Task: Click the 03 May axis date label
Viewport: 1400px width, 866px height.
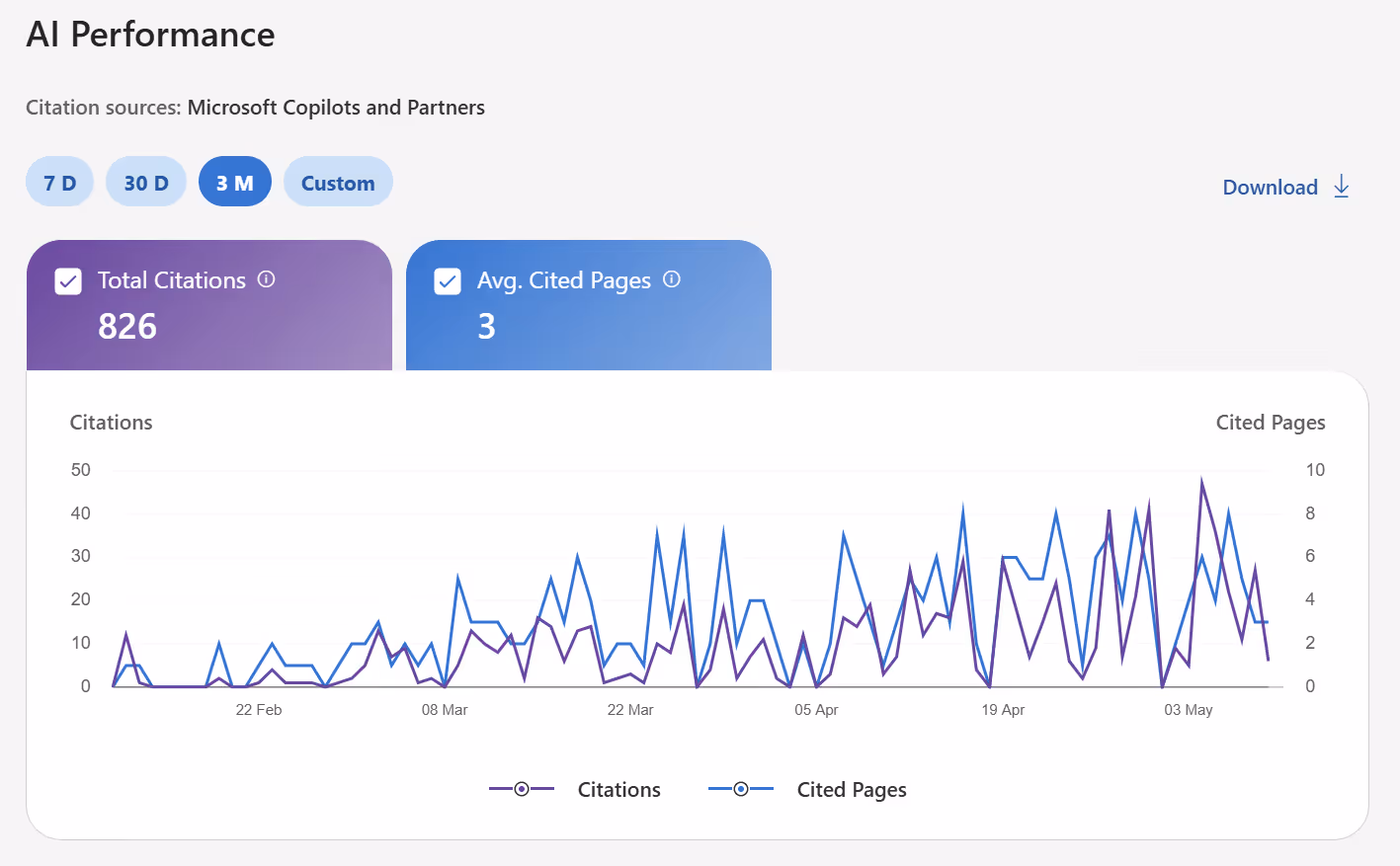Action: tap(1189, 710)
